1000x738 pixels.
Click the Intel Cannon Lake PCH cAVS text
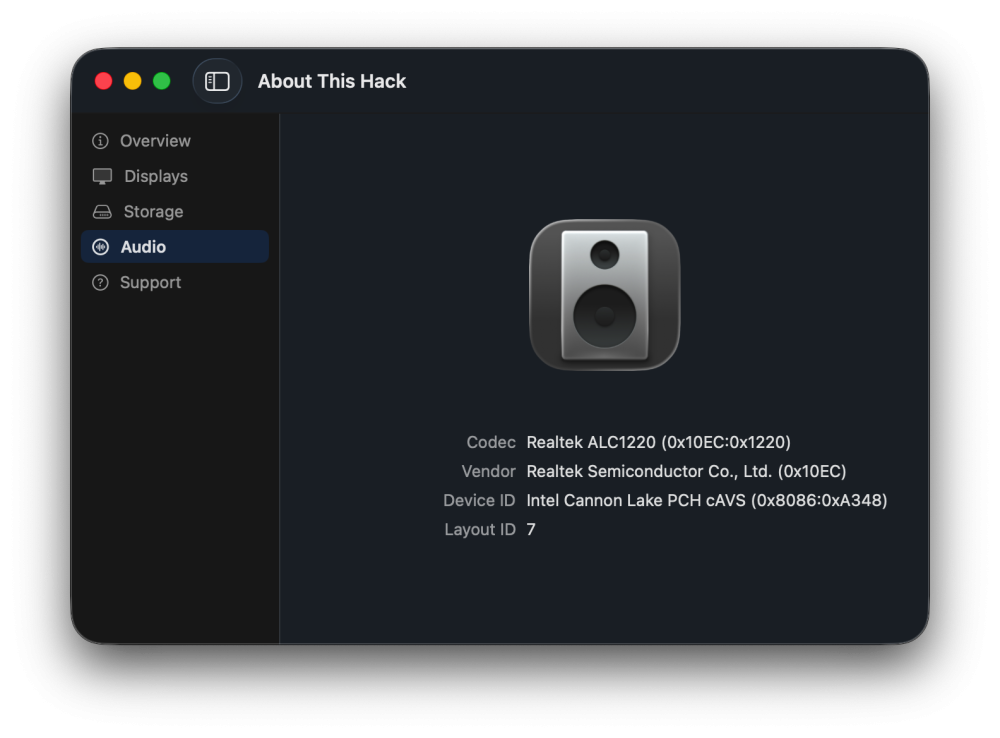pyautogui.click(x=707, y=500)
